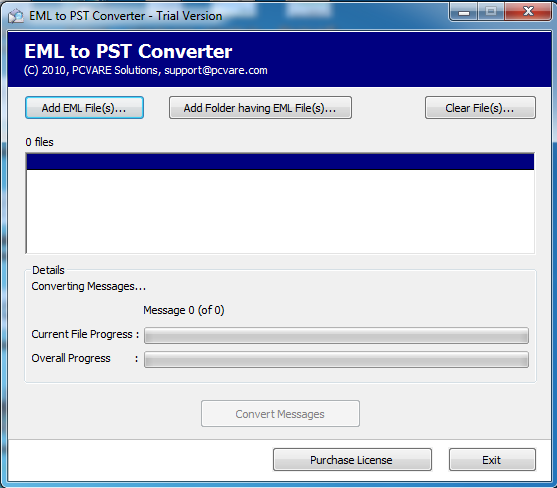Click the '0 files' count label
The width and height of the screenshot is (557, 488).
point(39,142)
